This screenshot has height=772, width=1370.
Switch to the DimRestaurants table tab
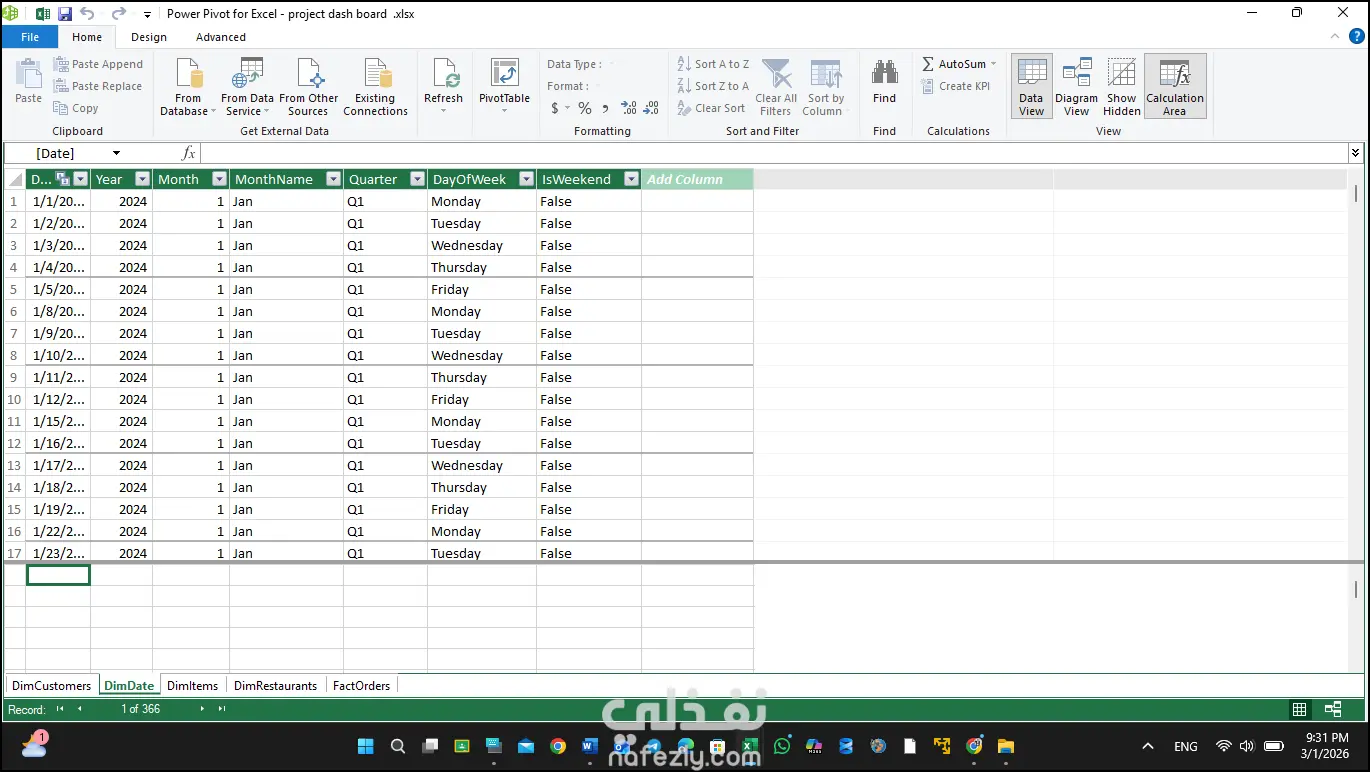click(275, 685)
